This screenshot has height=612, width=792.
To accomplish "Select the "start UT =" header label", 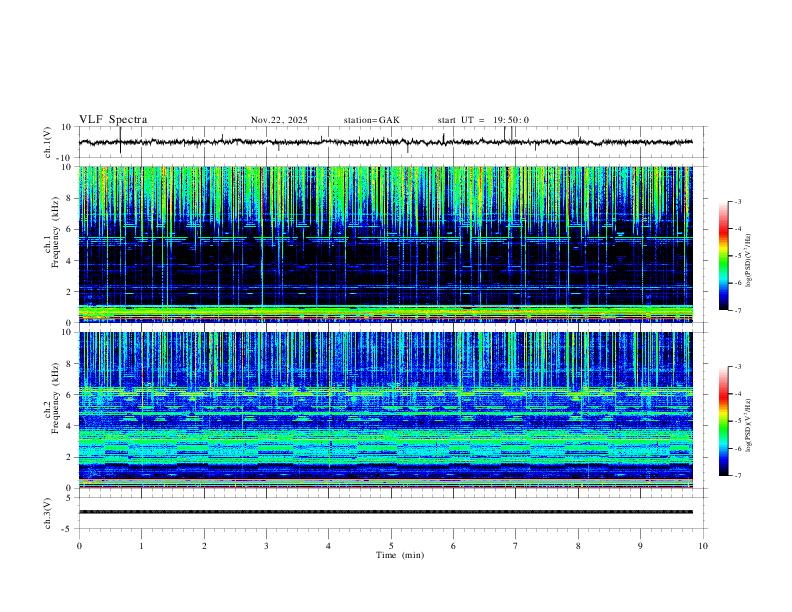I will point(461,120).
